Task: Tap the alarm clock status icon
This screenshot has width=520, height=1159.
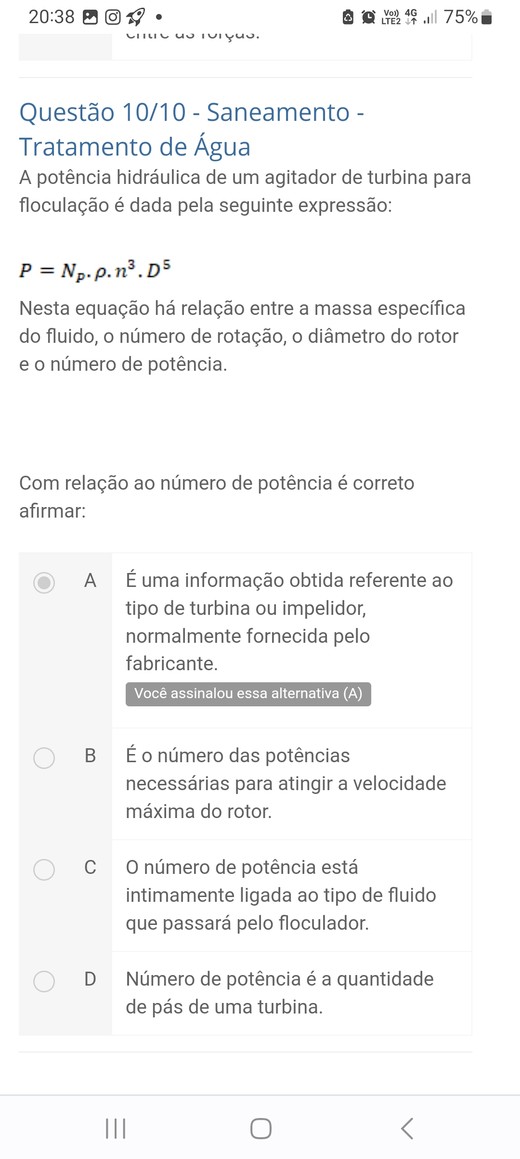Action: 369,17
